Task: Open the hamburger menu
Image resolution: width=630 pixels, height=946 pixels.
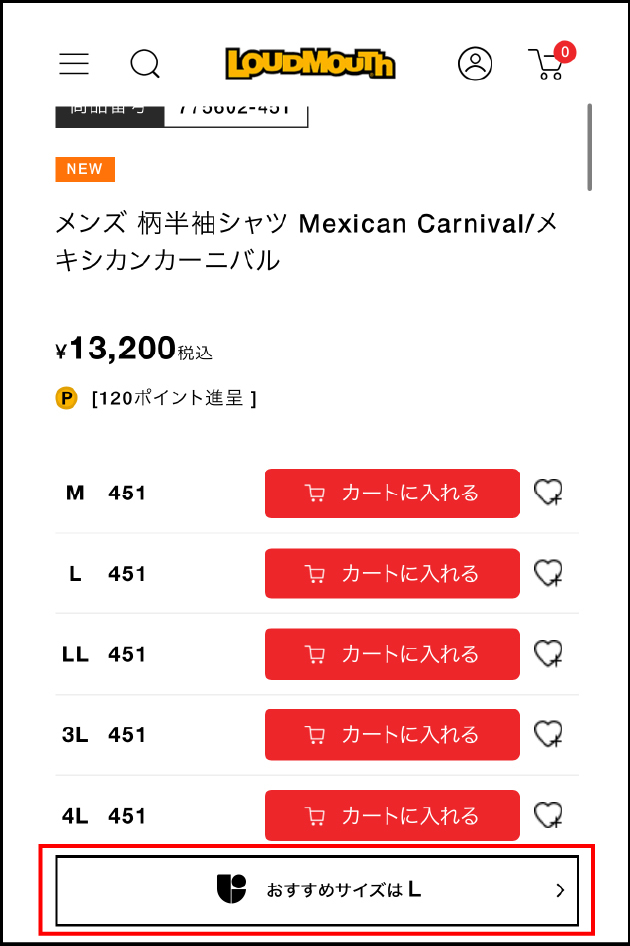Action: pos(74,64)
